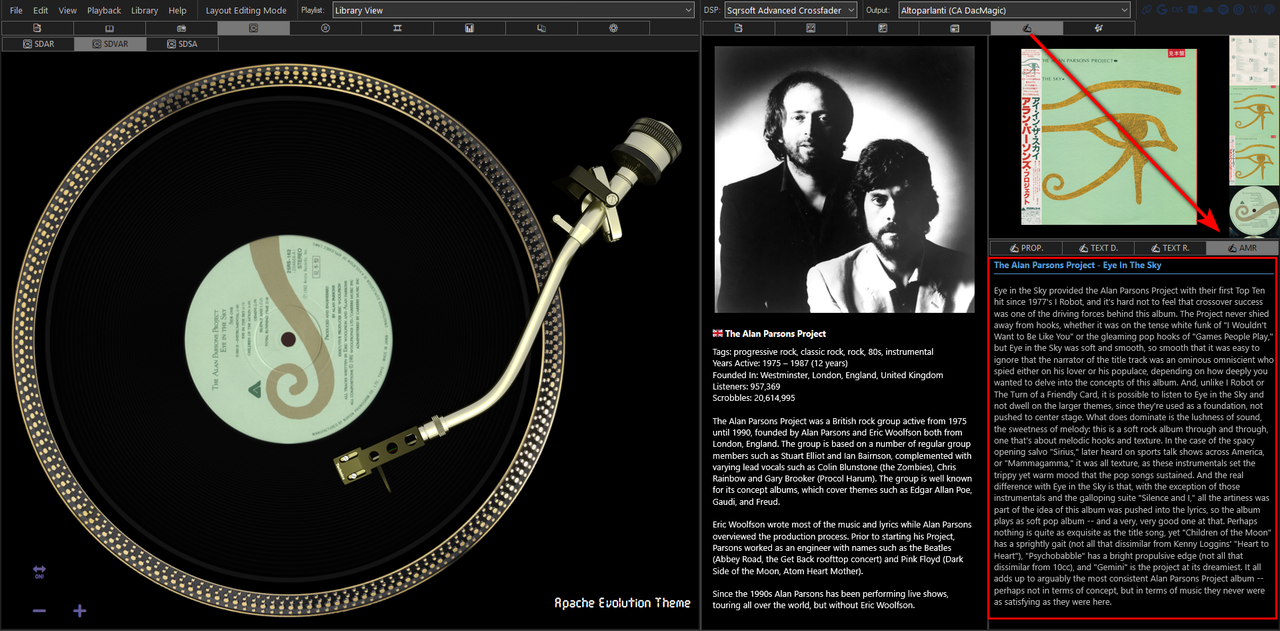Screen dimensions: 1280x631
Task: Open the circled-R icon tab in the left toolbar
Action: click(325, 28)
